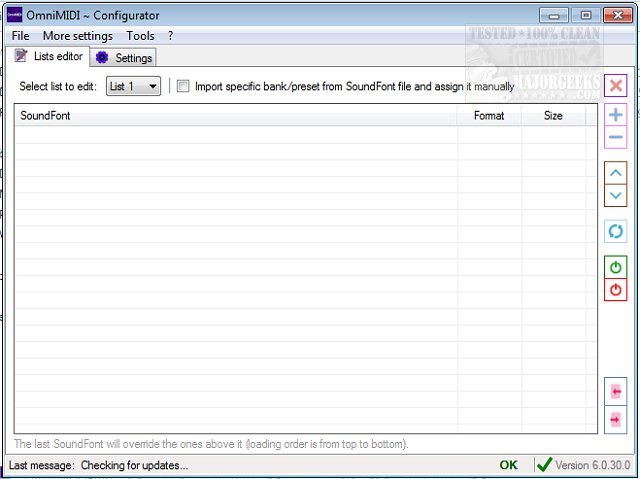This screenshot has height=479, width=640.
Task: Reload the list with the refresh icon
Action: (616, 231)
